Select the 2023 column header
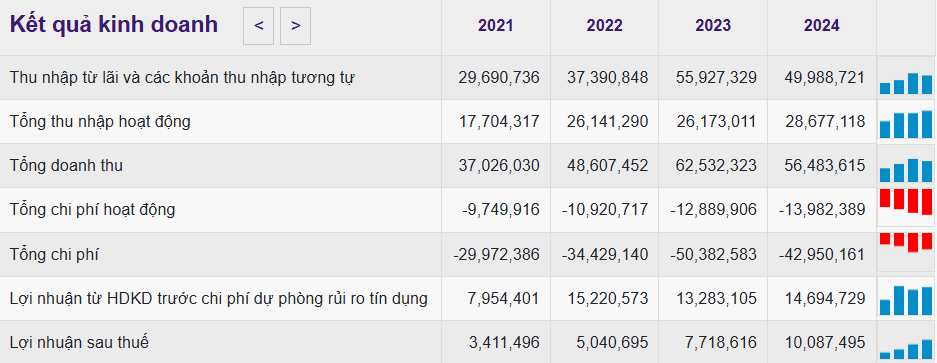The image size is (937, 363). point(713,26)
